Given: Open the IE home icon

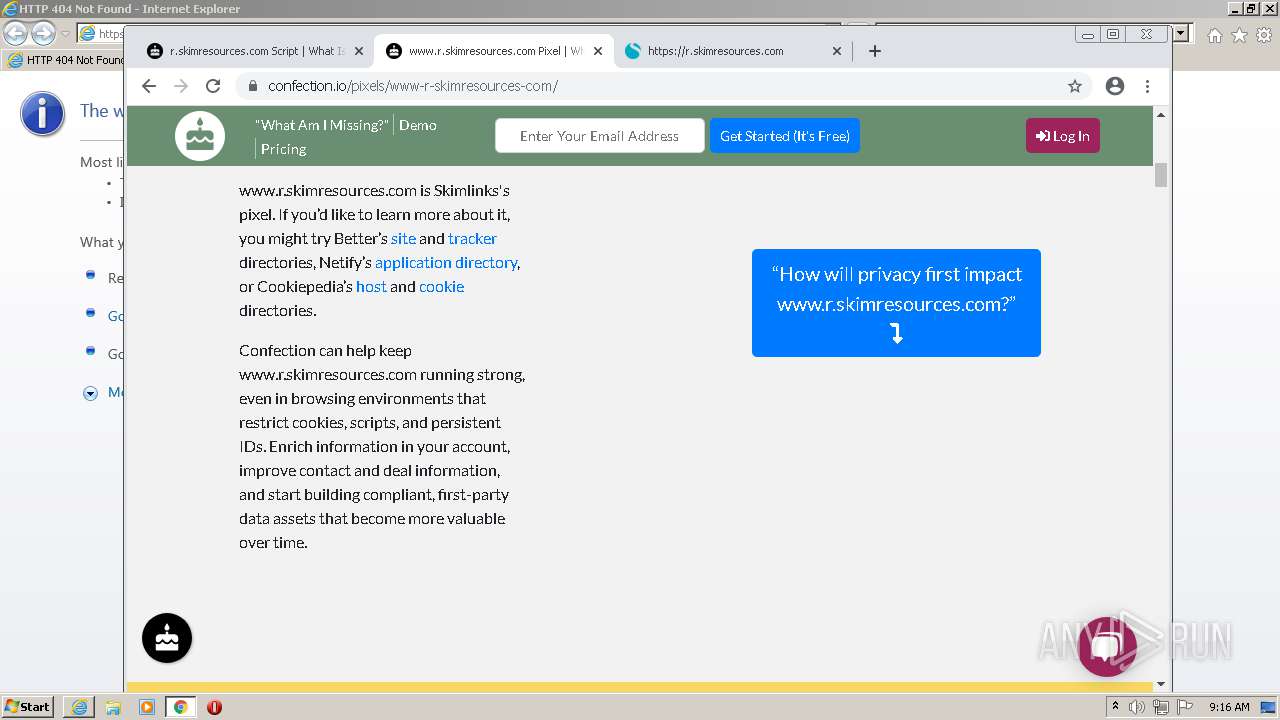Looking at the screenshot, I should 1215,35.
